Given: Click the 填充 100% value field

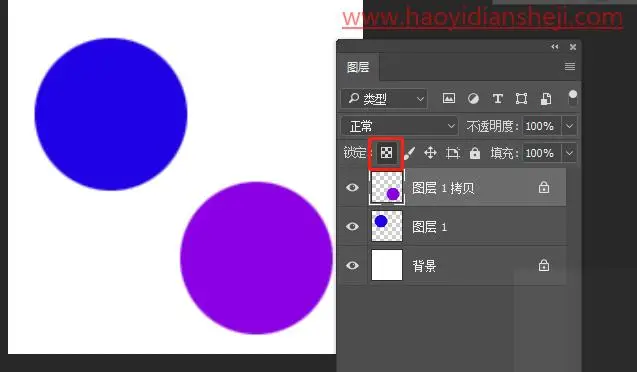Looking at the screenshot, I should (542, 153).
